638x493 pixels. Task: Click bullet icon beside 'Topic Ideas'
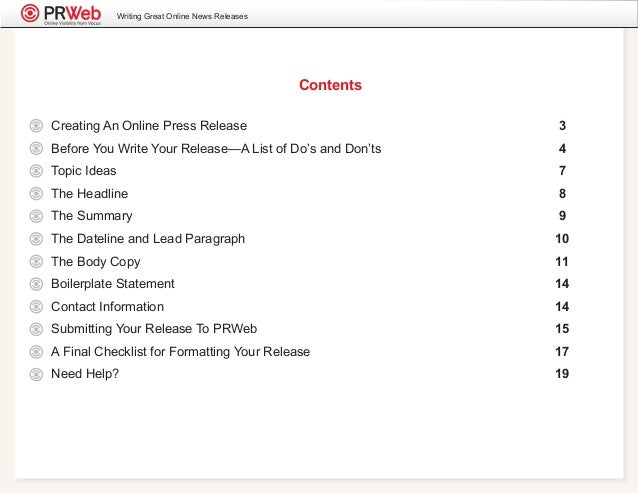36,171
